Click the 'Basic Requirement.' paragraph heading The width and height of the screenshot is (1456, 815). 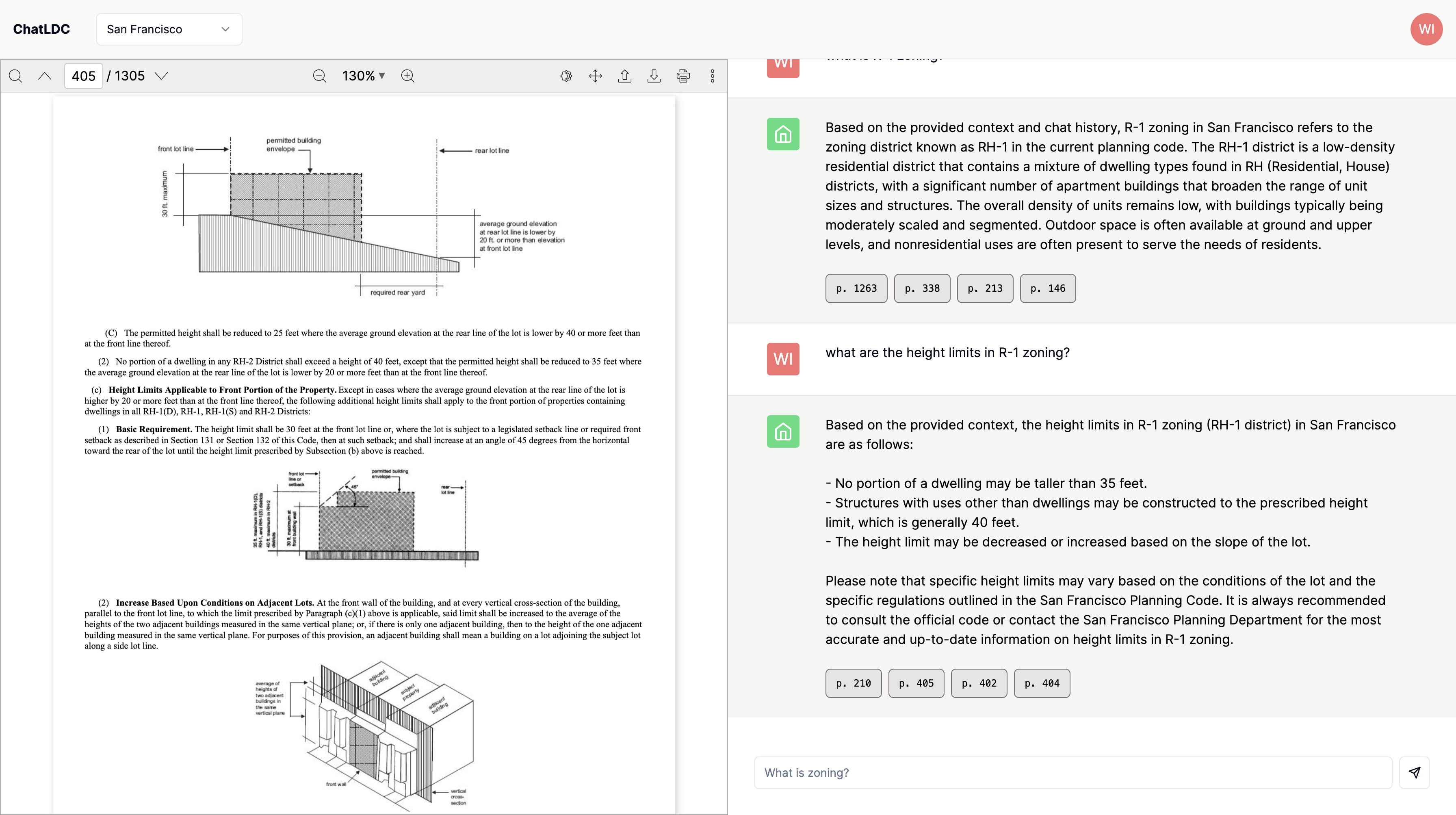pos(154,429)
